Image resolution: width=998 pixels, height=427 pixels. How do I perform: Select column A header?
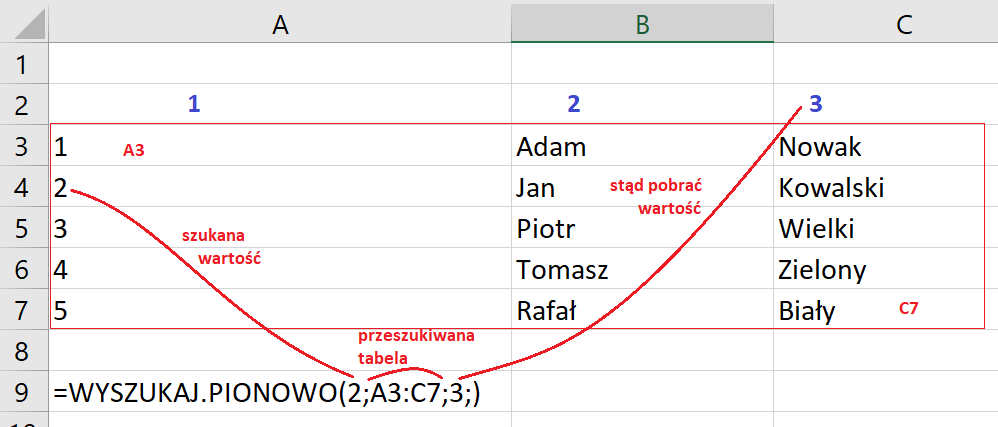coord(280,24)
